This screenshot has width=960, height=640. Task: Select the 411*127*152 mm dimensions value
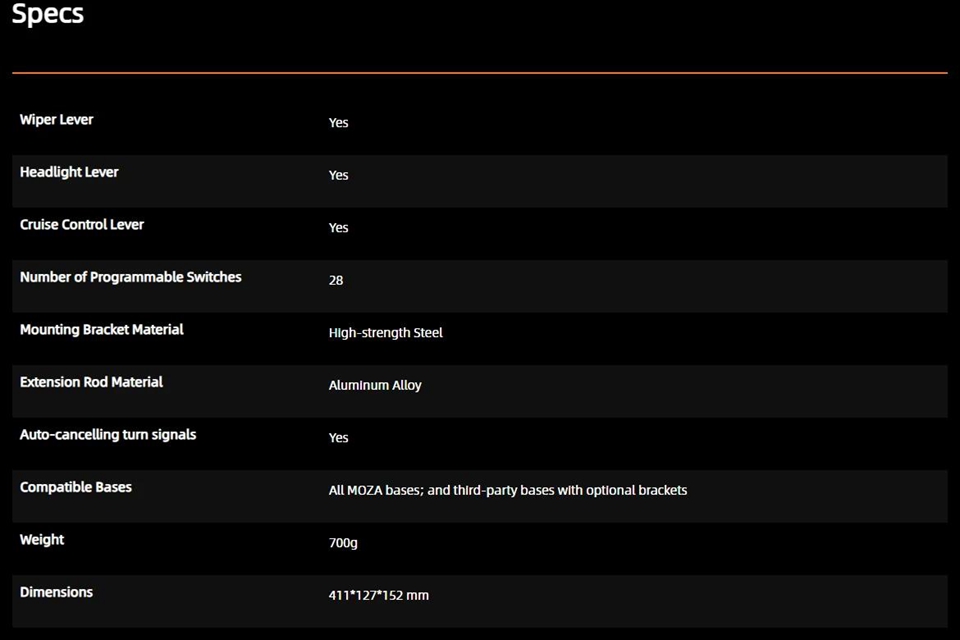(x=378, y=596)
